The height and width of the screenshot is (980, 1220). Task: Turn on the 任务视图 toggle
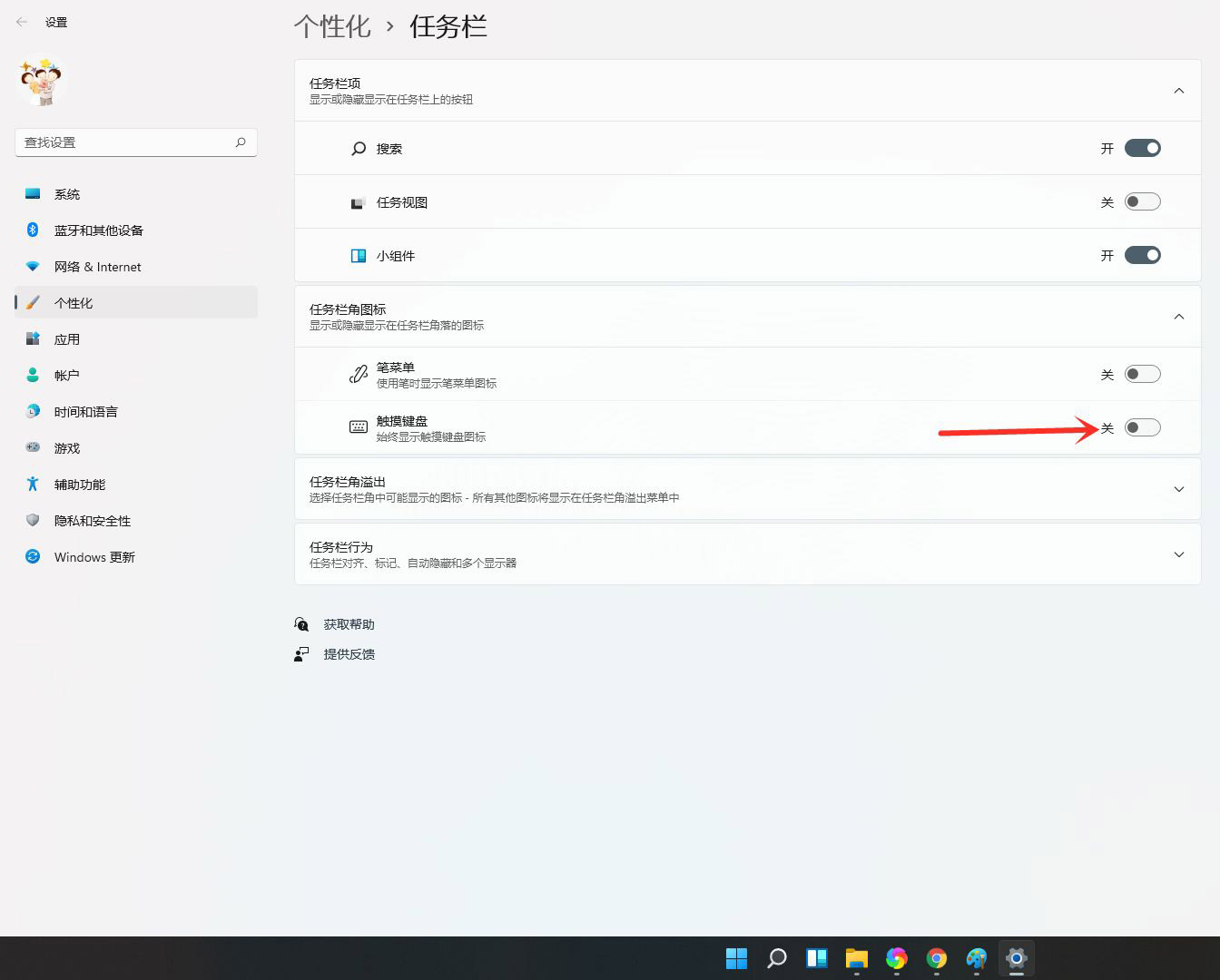pyautogui.click(x=1142, y=201)
